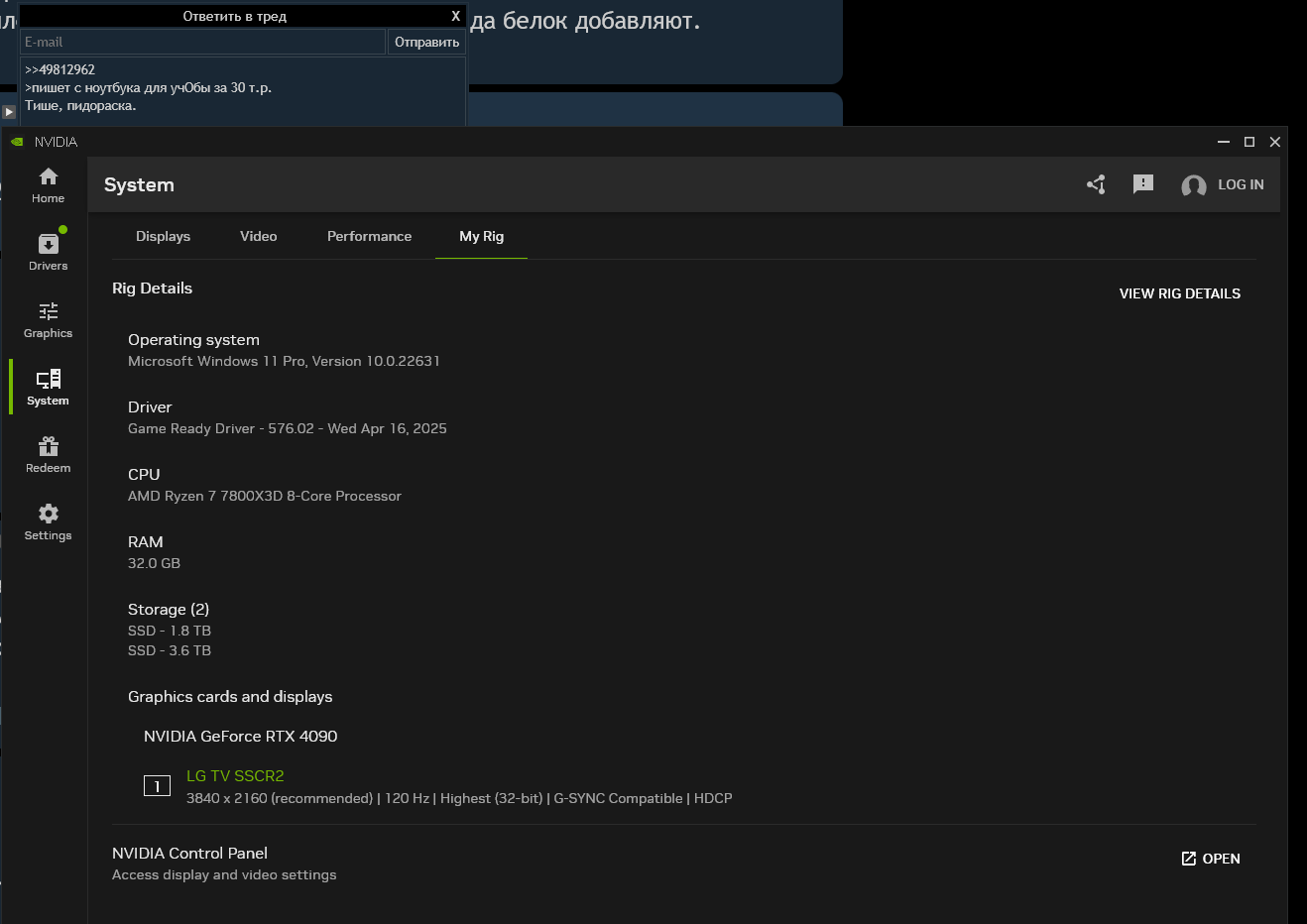The height and width of the screenshot is (924, 1307).
Task: Click the LG TV SSCR2 display link
Action: pyautogui.click(x=235, y=776)
